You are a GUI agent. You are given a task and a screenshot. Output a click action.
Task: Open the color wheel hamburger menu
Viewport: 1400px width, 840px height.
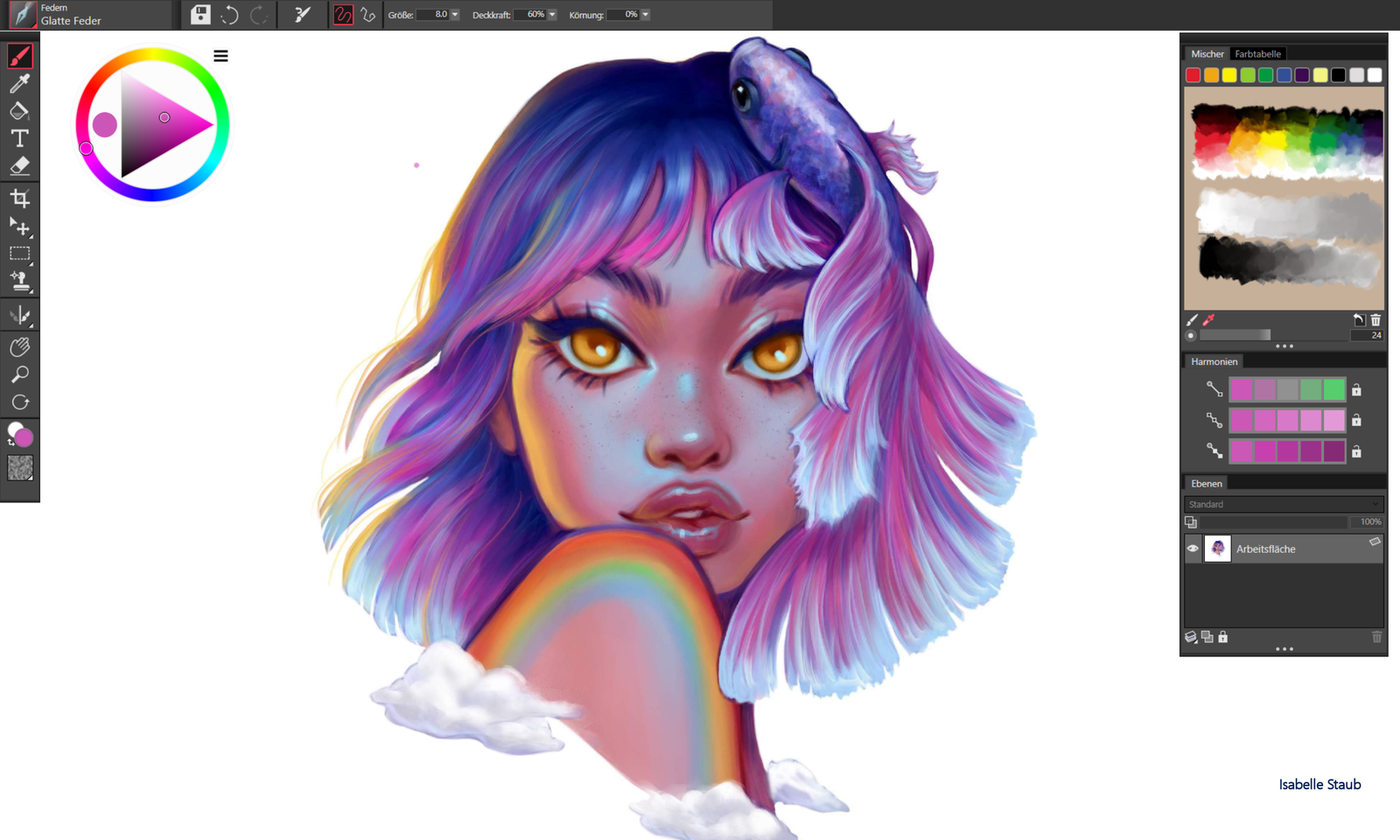coord(220,55)
